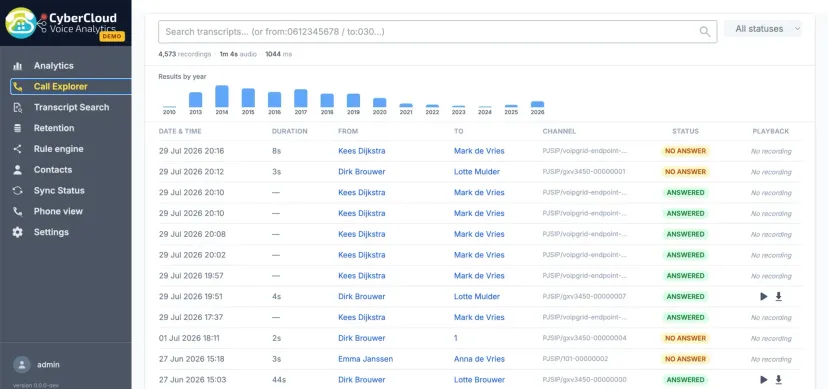Select the 2015 year bar
Image resolution: width=828 pixels, height=389 pixels.
(x=248, y=98)
